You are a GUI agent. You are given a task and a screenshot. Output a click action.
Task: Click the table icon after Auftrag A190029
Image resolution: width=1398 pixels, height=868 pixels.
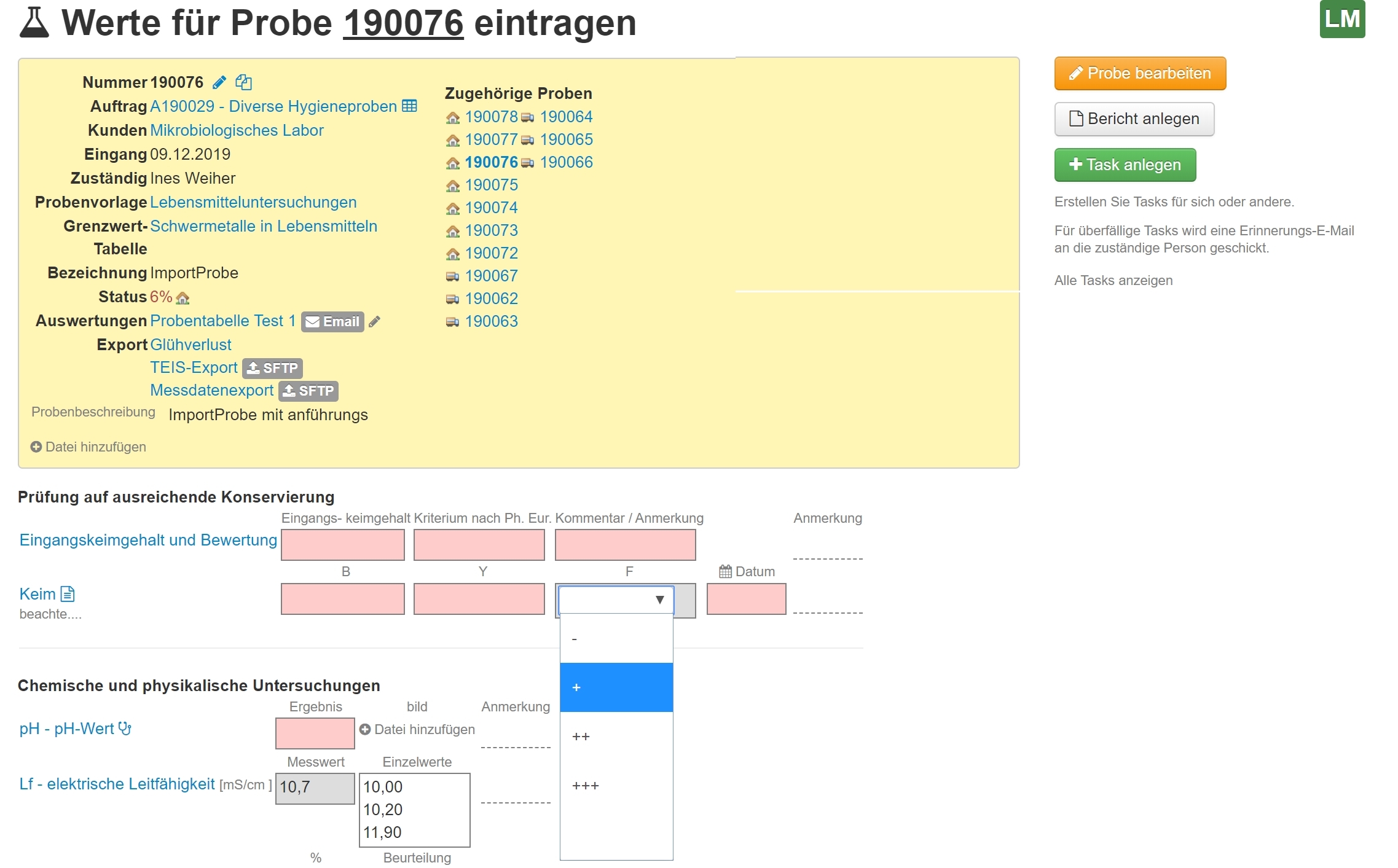tap(409, 106)
